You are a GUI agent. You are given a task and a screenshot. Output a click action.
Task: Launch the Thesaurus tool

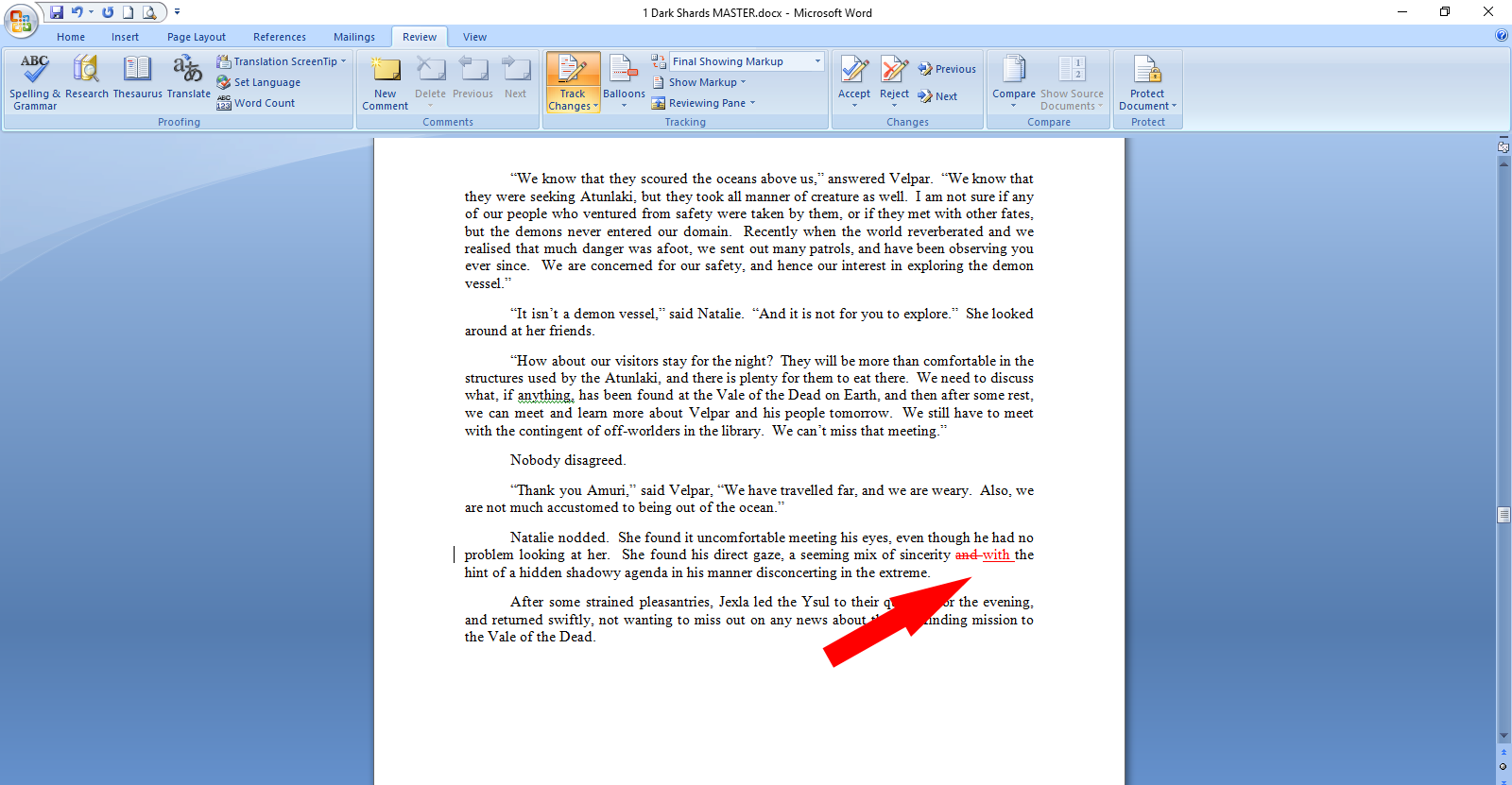[x=137, y=81]
